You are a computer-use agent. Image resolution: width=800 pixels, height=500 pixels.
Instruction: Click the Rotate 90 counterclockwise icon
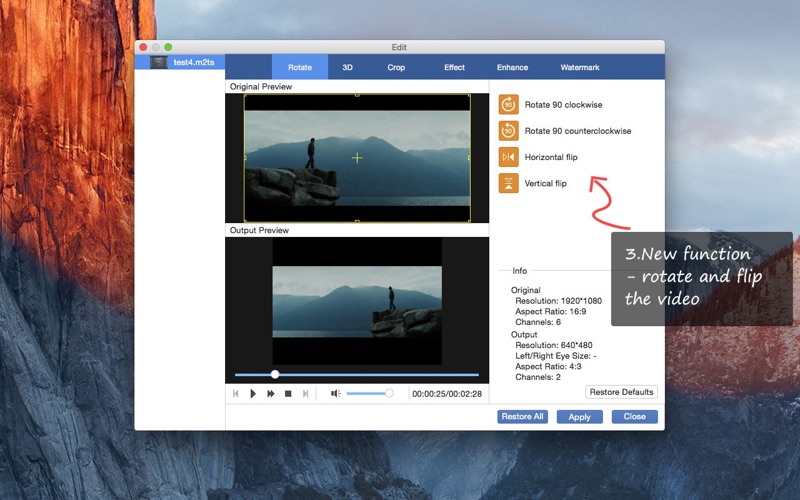(509, 131)
